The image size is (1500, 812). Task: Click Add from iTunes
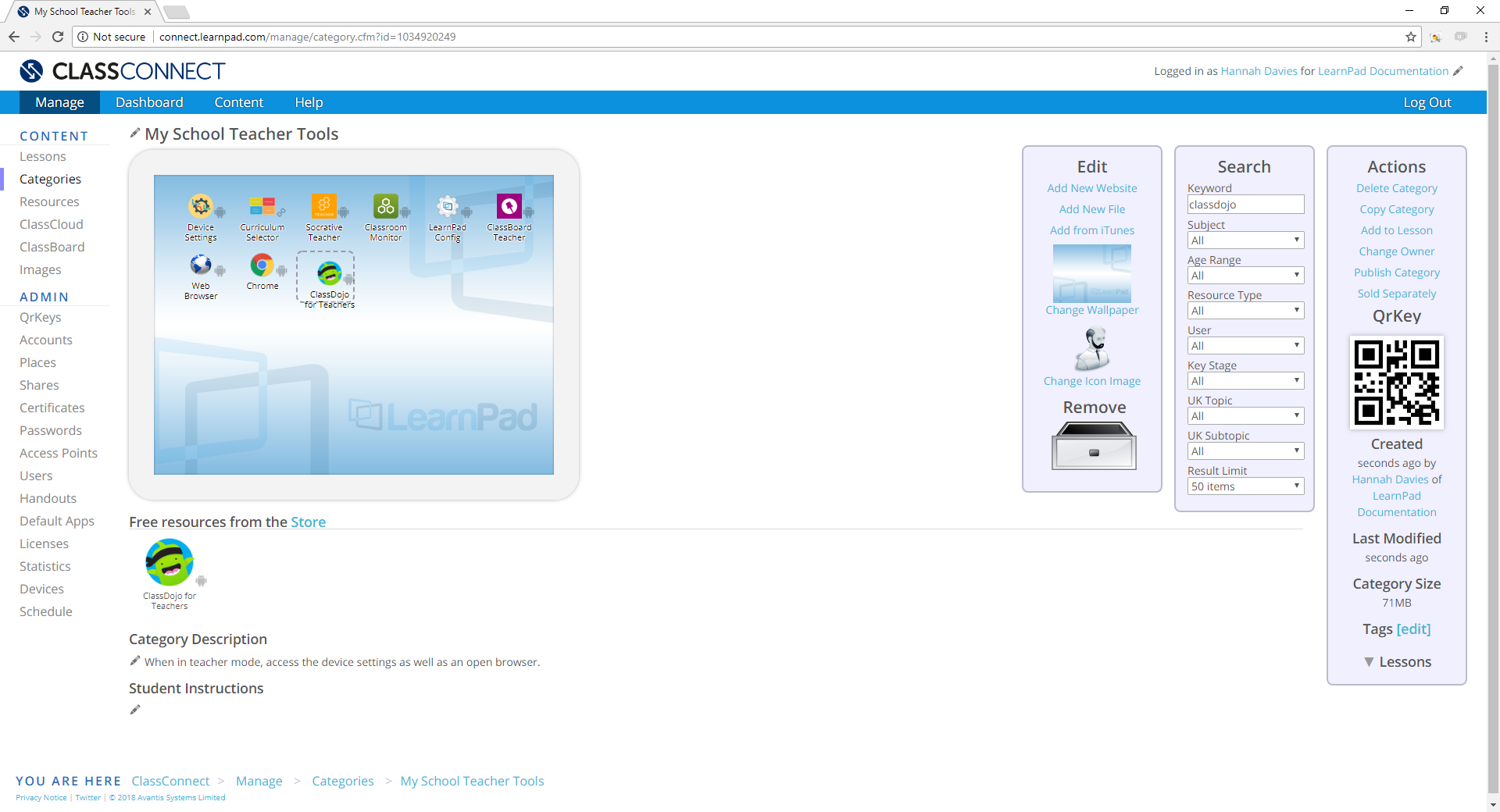1092,230
